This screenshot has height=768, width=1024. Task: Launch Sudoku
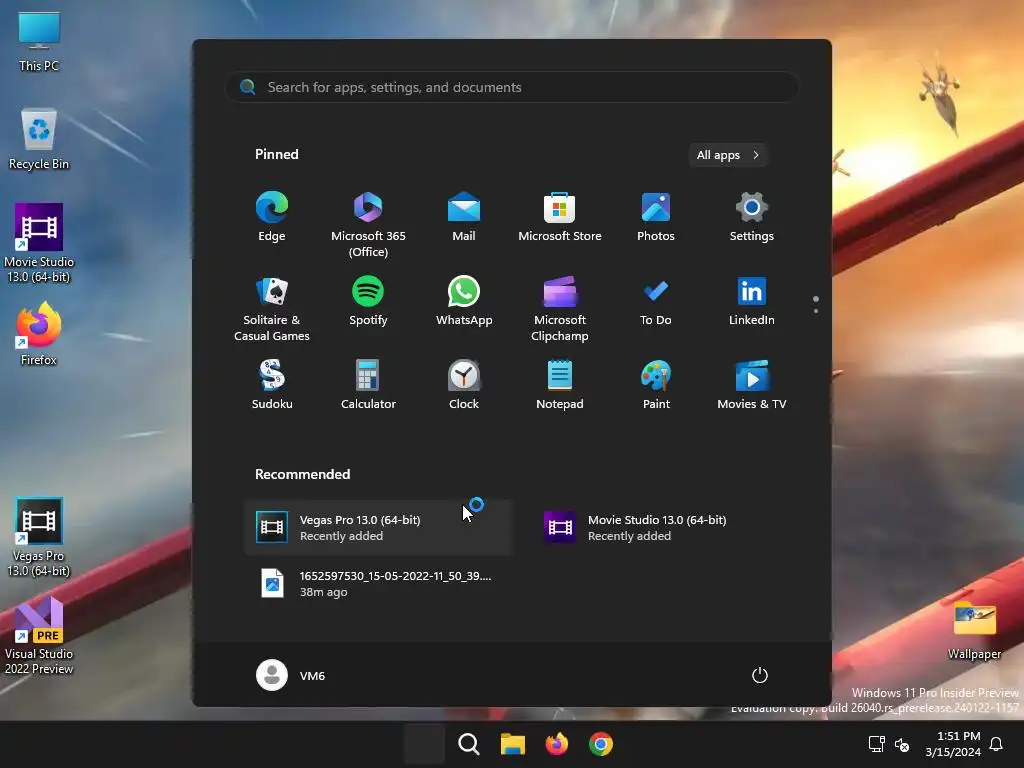(272, 385)
